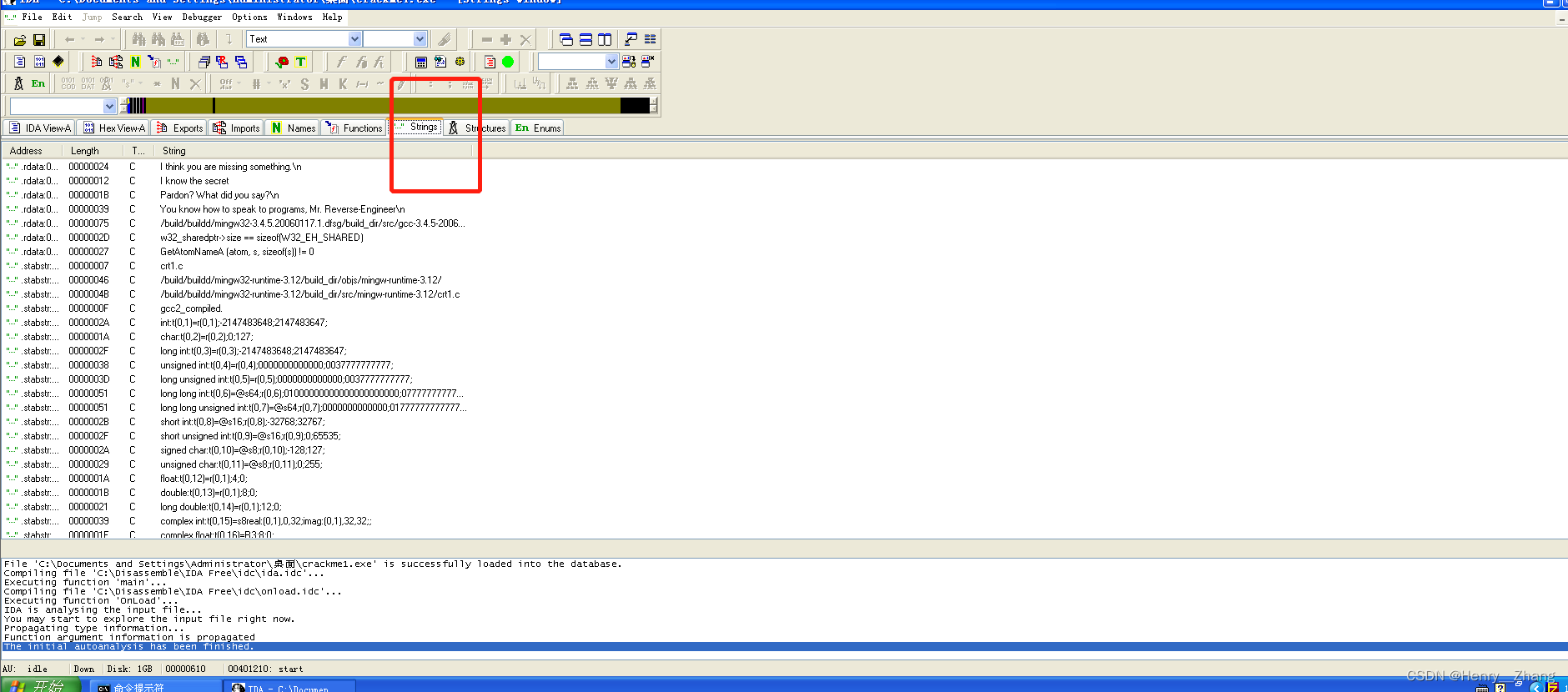Open the dropdown right of green circle
Viewport: 1568px width, 692px height.
click(x=611, y=62)
